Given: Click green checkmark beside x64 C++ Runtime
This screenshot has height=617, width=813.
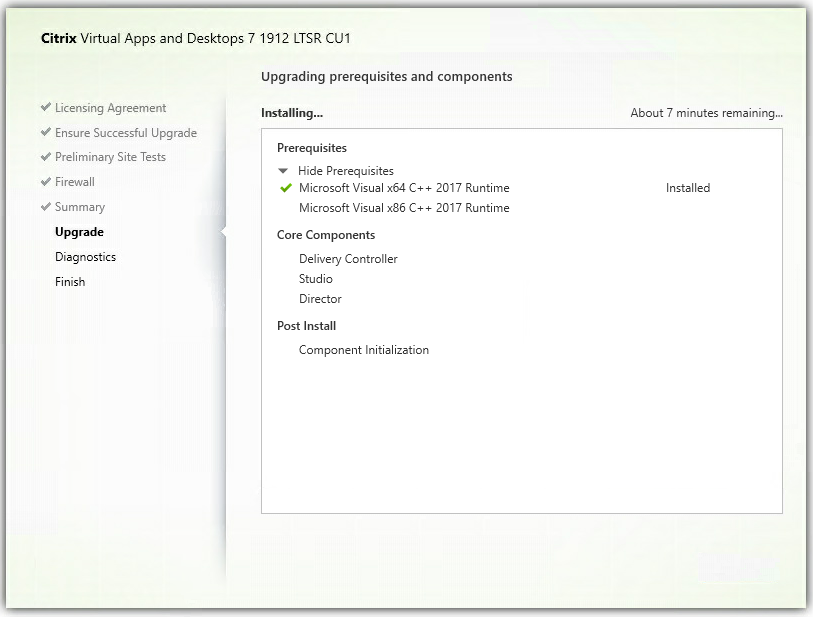Looking at the screenshot, I should (286, 188).
